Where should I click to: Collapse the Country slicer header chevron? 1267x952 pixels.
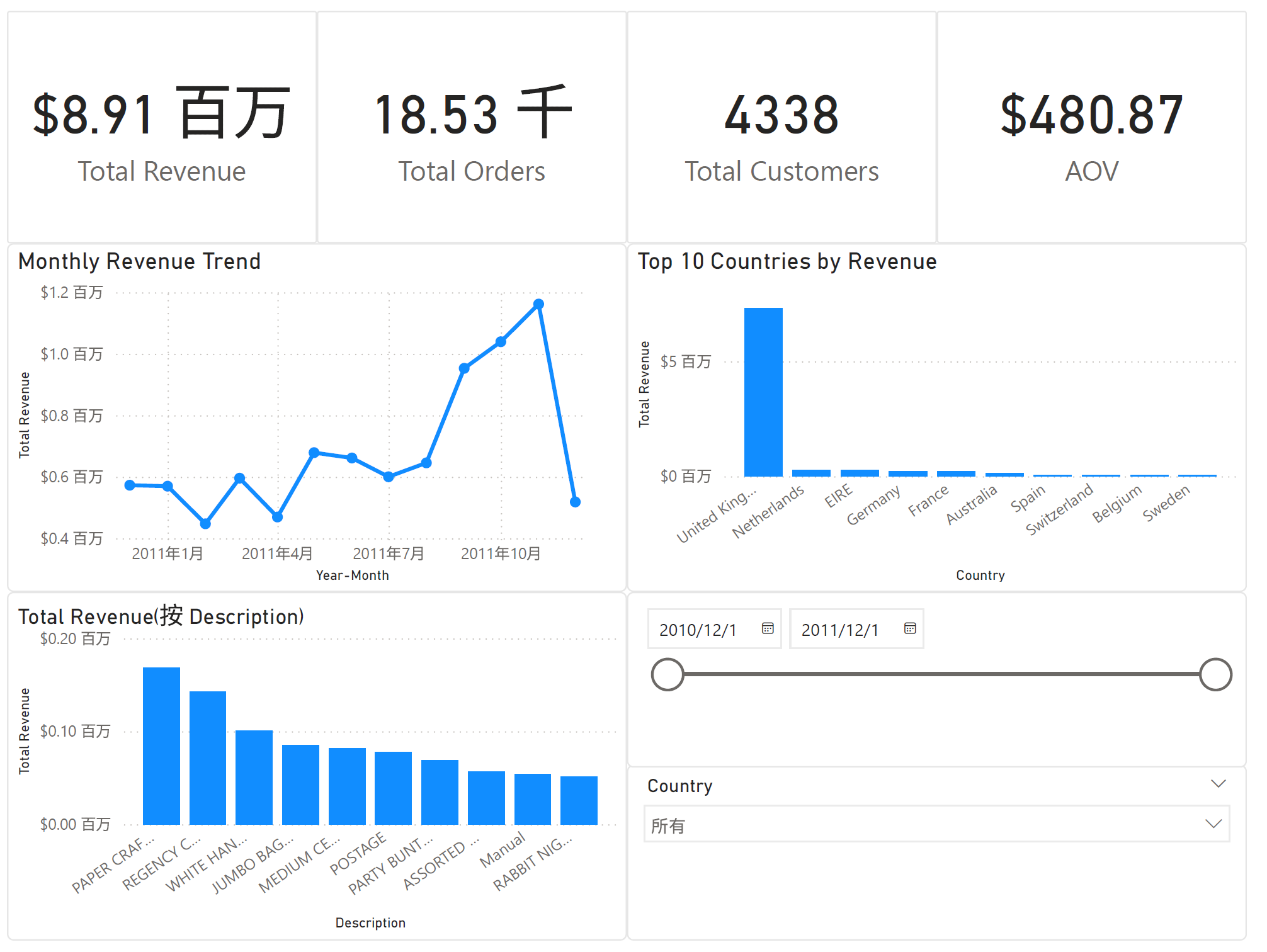point(1219,784)
